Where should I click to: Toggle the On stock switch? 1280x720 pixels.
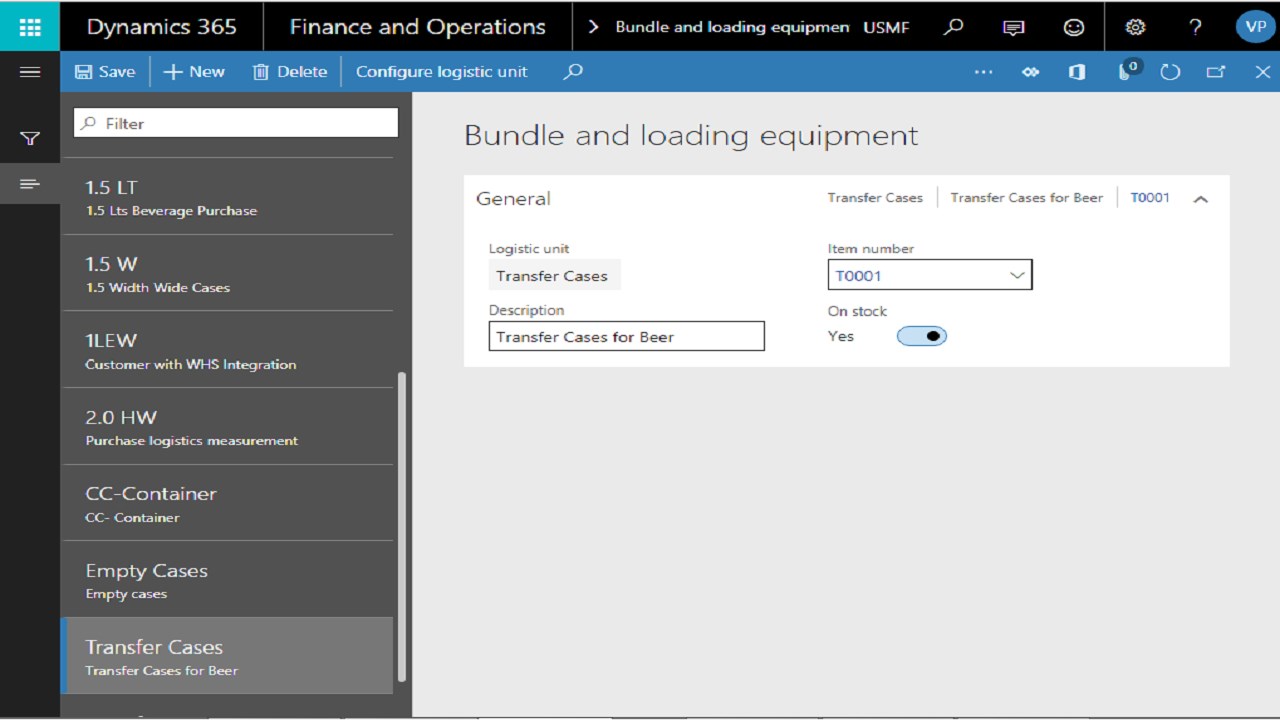(x=921, y=336)
